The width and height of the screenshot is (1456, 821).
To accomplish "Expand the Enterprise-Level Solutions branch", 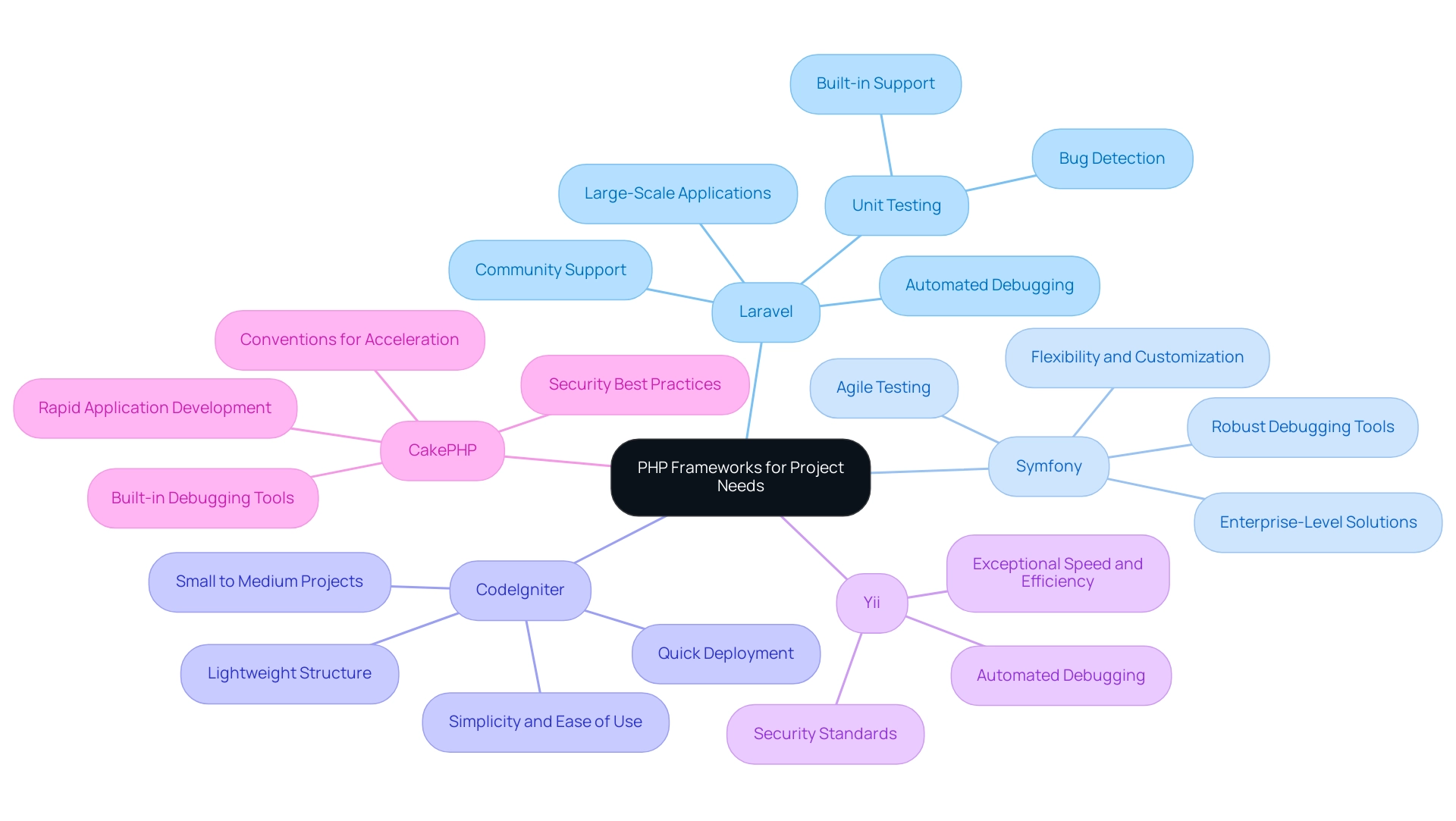I will click(x=1308, y=521).
